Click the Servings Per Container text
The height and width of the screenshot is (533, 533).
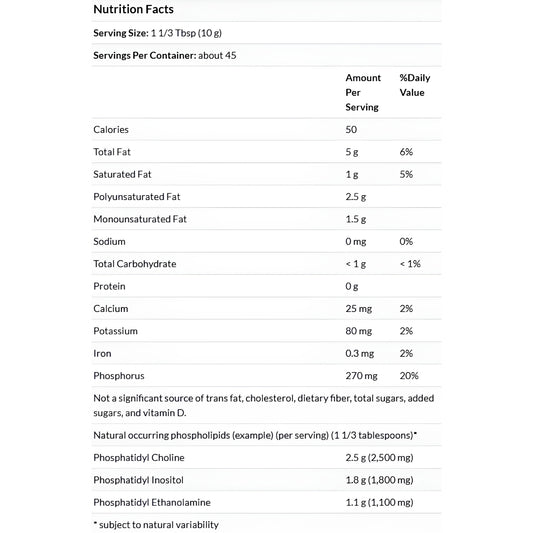pos(165,55)
